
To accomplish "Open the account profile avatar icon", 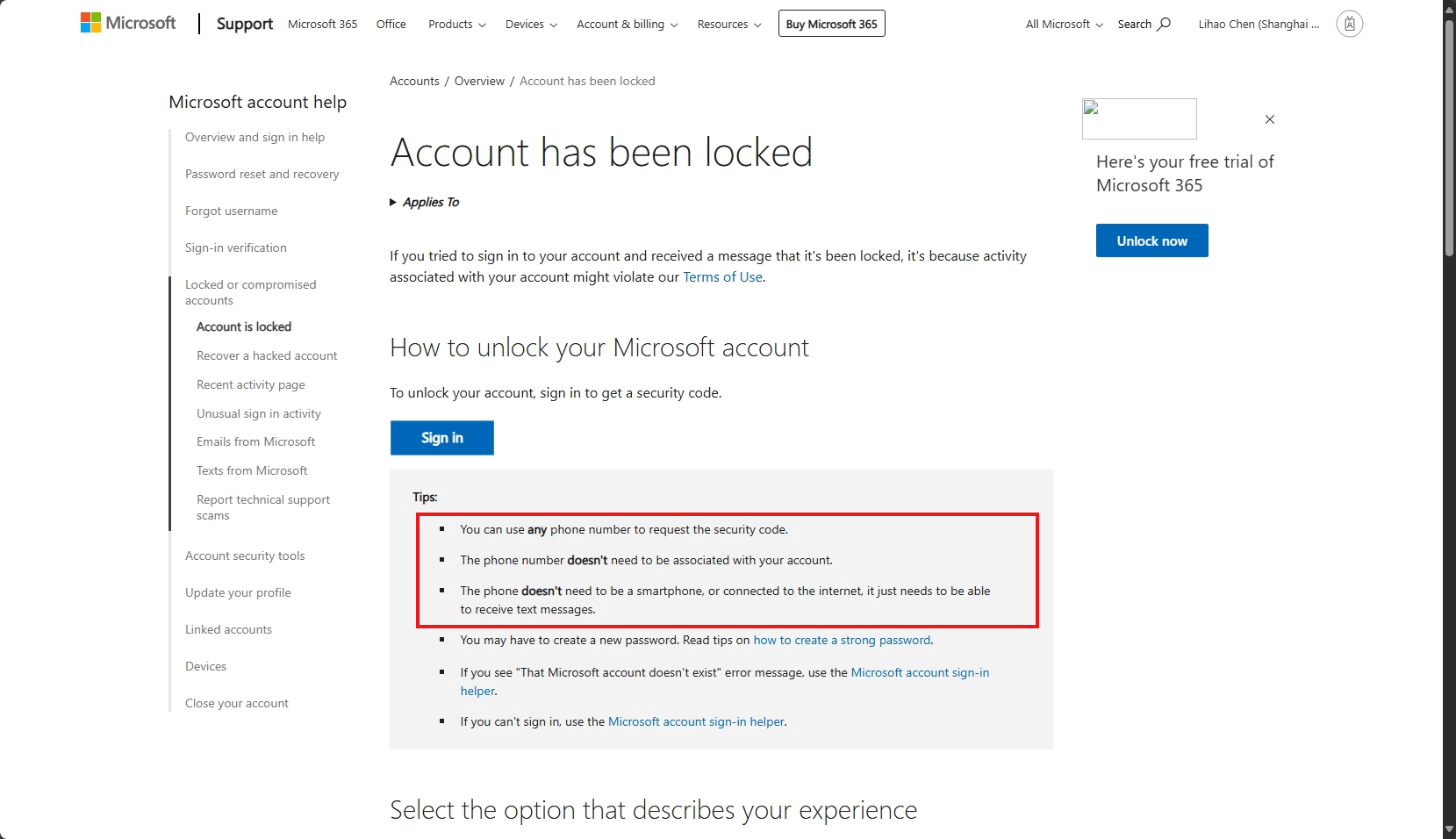I will tap(1350, 24).
